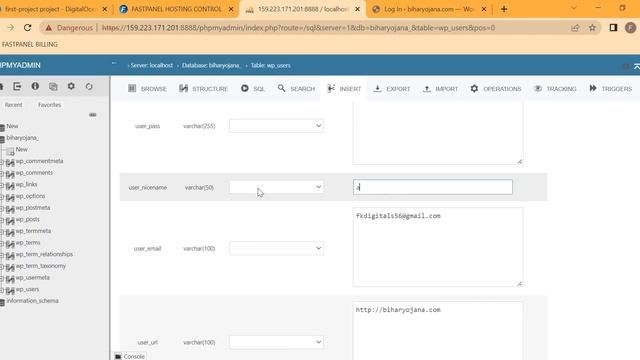Select the wp_options table
Image resolution: width=640 pixels, height=360 pixels.
coord(30,196)
